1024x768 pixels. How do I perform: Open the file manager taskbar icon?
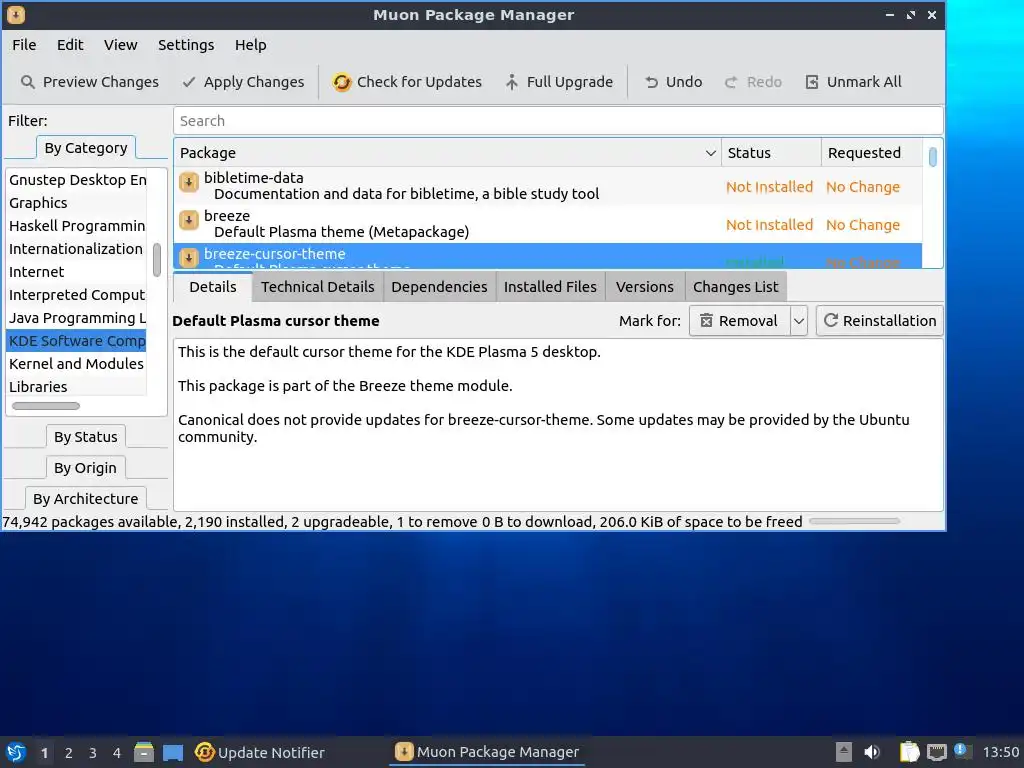144,752
